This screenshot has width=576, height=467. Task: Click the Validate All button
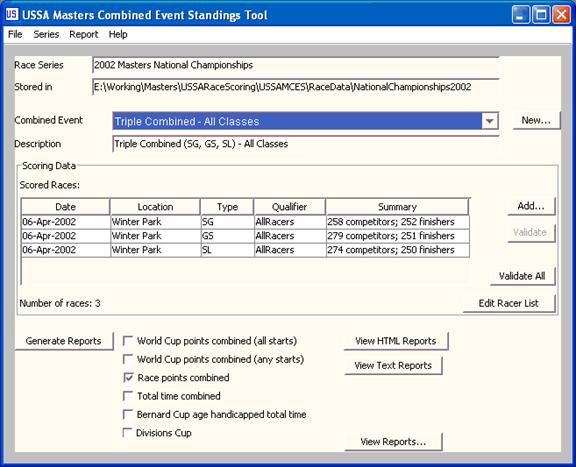[x=522, y=276]
